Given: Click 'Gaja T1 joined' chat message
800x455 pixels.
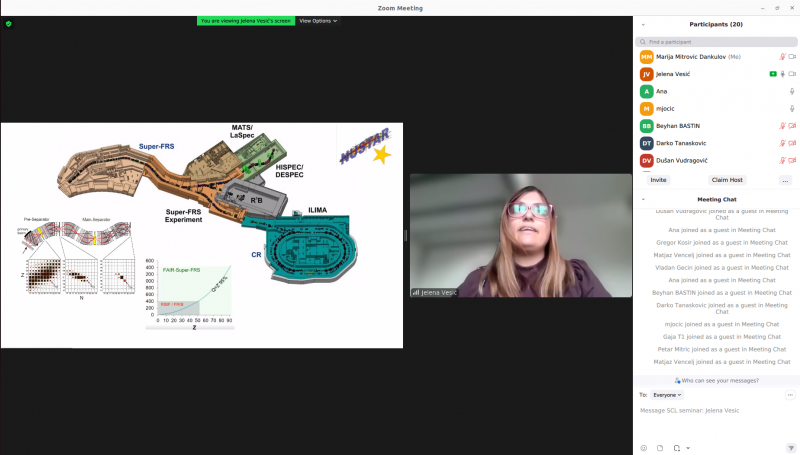Looking at the screenshot, I should (722, 337).
